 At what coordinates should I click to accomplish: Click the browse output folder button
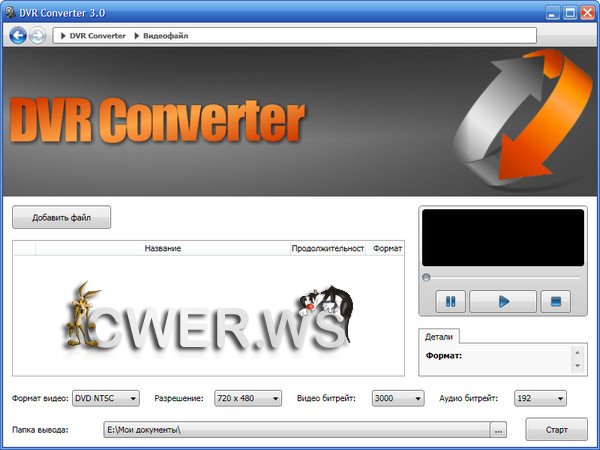(x=499, y=430)
